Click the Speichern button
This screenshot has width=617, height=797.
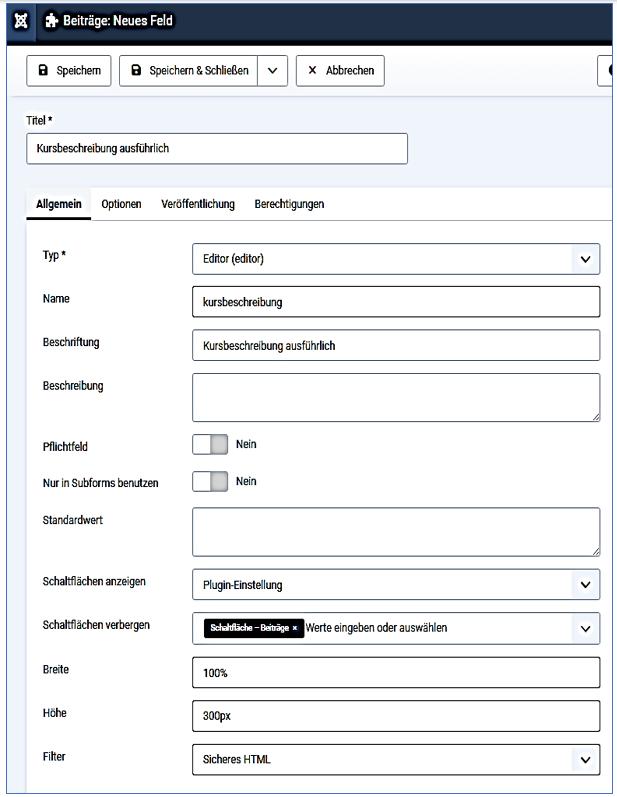[69, 71]
